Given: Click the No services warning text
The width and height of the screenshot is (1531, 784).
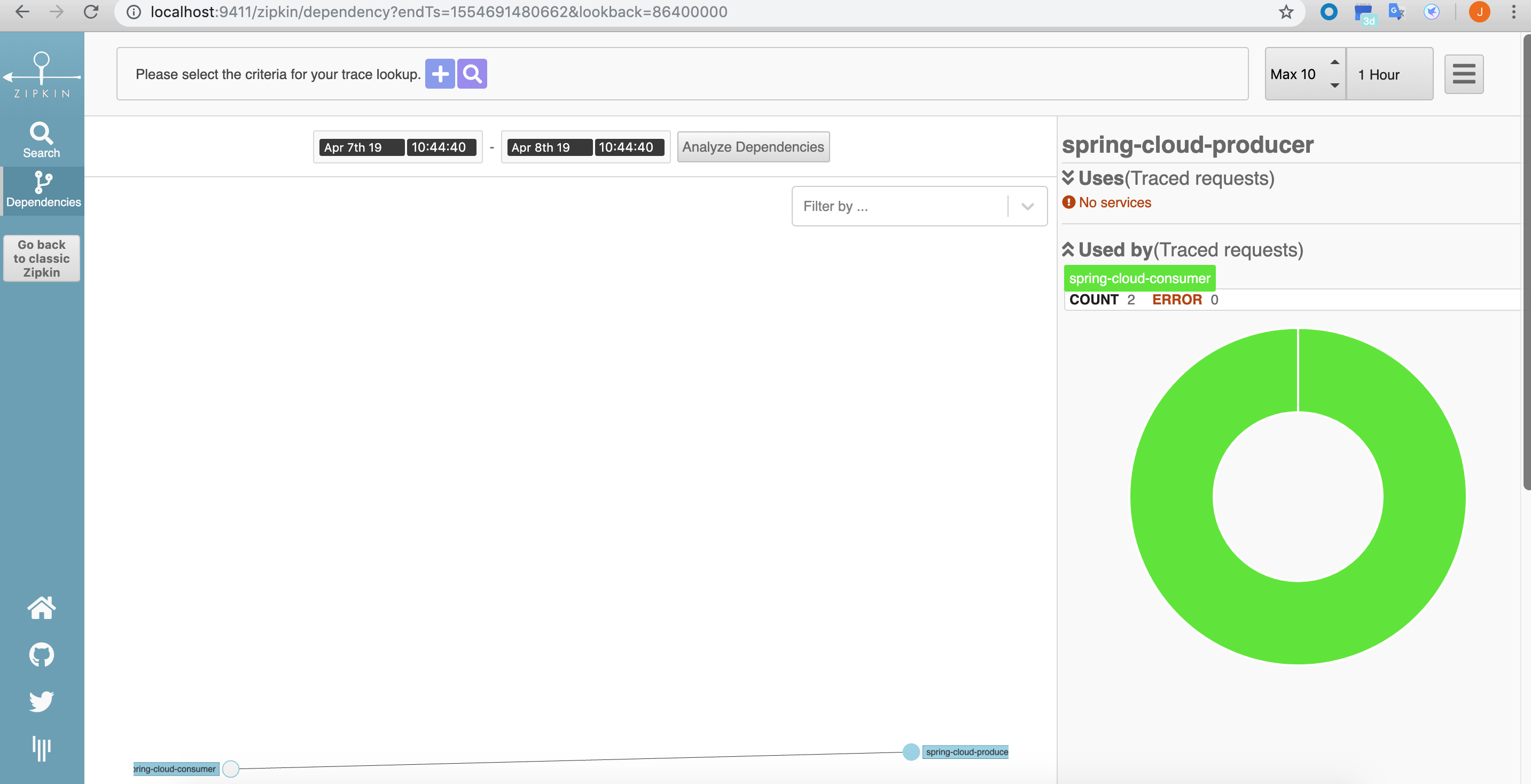Looking at the screenshot, I should (1114, 203).
